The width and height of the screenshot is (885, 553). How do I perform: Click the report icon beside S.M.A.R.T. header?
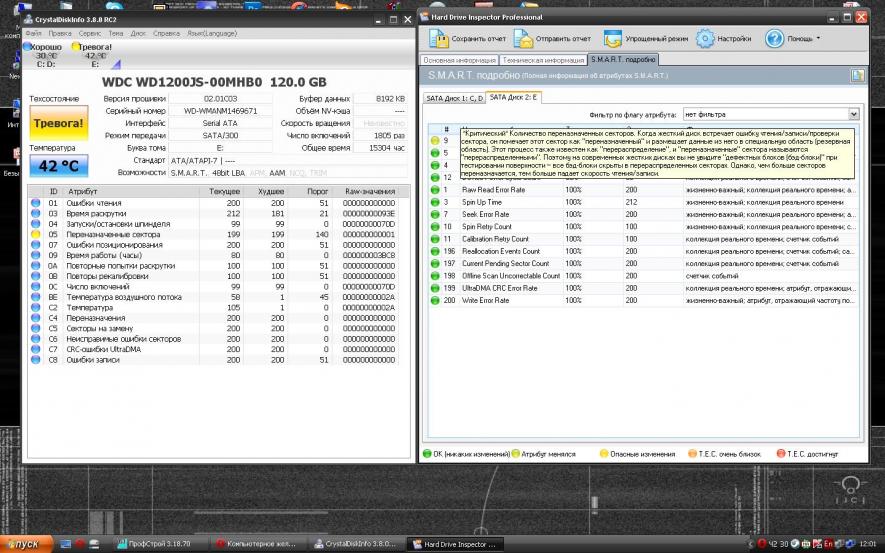coord(857,76)
